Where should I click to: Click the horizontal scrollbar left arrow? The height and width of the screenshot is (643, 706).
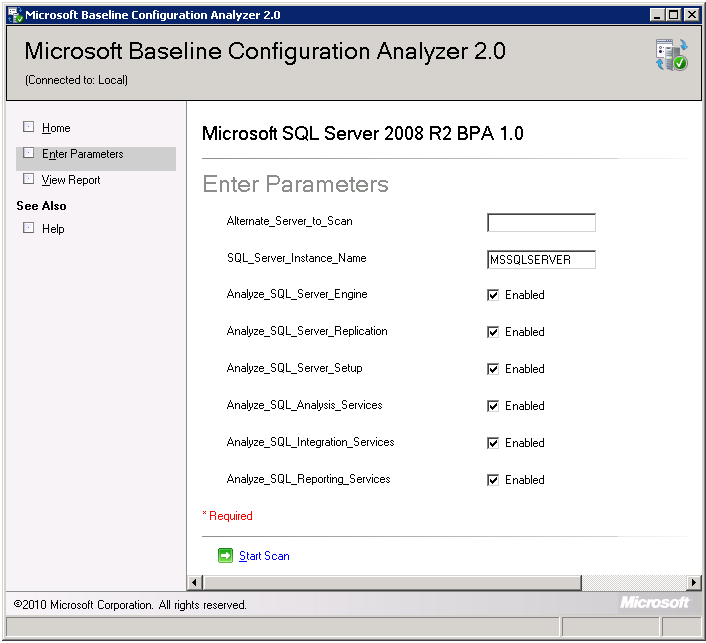[195, 582]
